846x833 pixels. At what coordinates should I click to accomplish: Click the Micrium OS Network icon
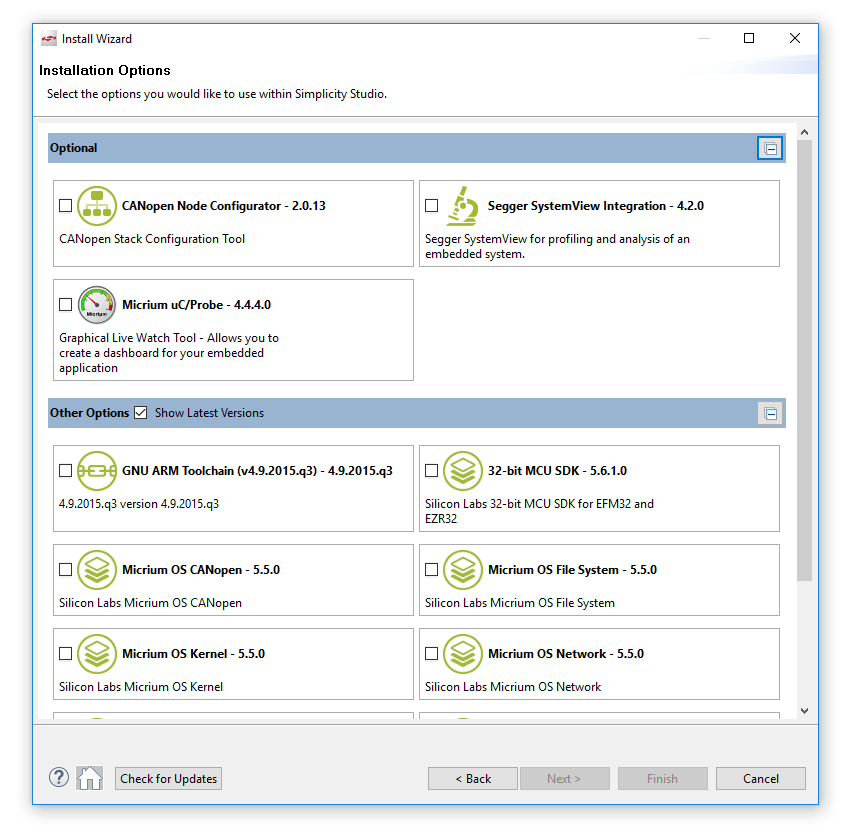coord(462,654)
